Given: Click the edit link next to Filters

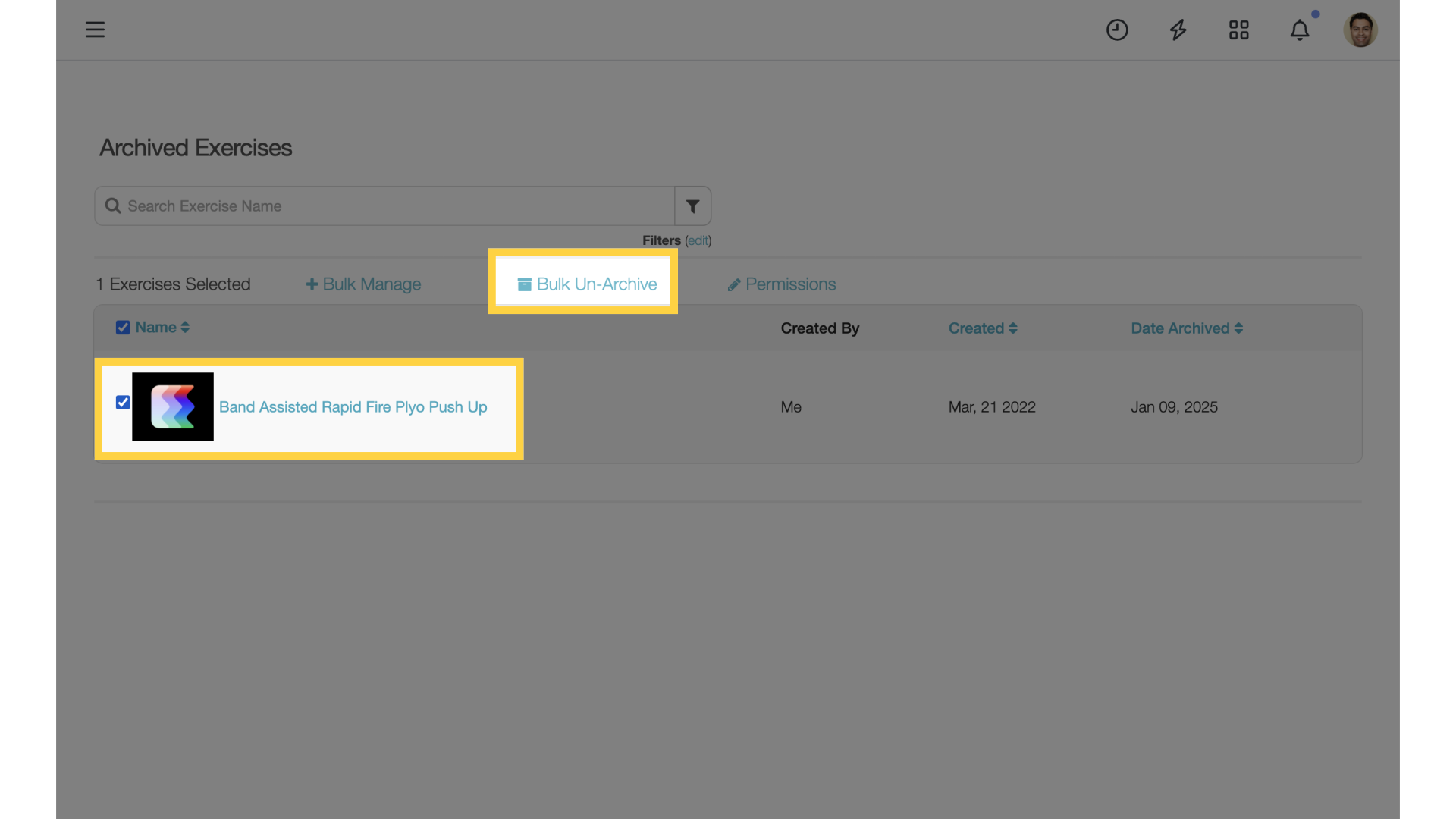Looking at the screenshot, I should (x=697, y=240).
